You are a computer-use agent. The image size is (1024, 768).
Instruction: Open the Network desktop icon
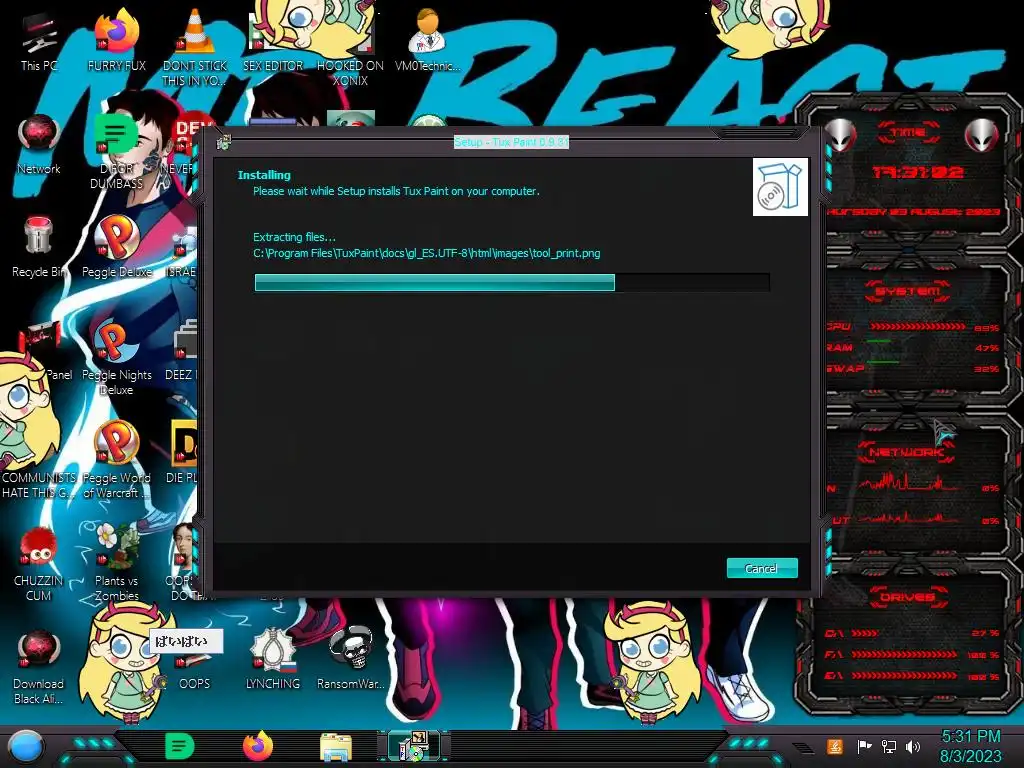[39, 145]
